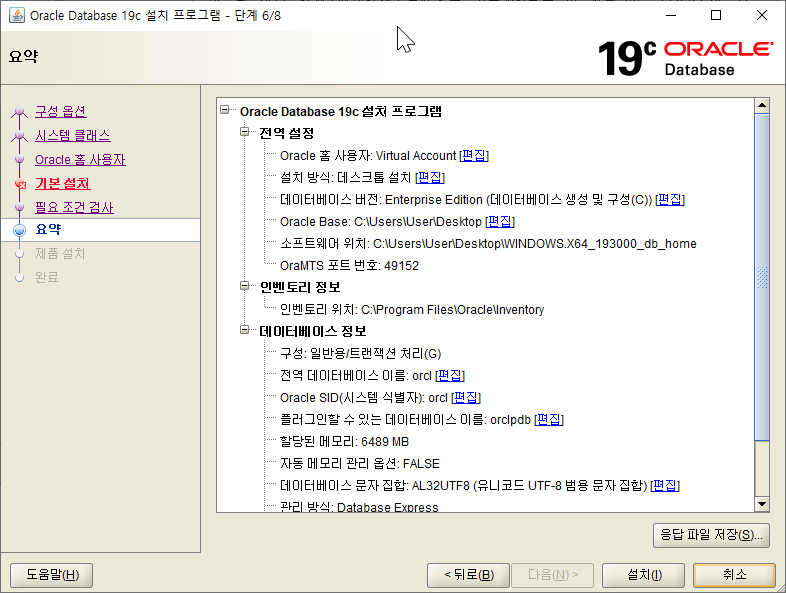Edit the 데이터베이스 버전 Enterprise Edition setting
Viewport: 786px width, 593px height.
[x=670, y=200]
